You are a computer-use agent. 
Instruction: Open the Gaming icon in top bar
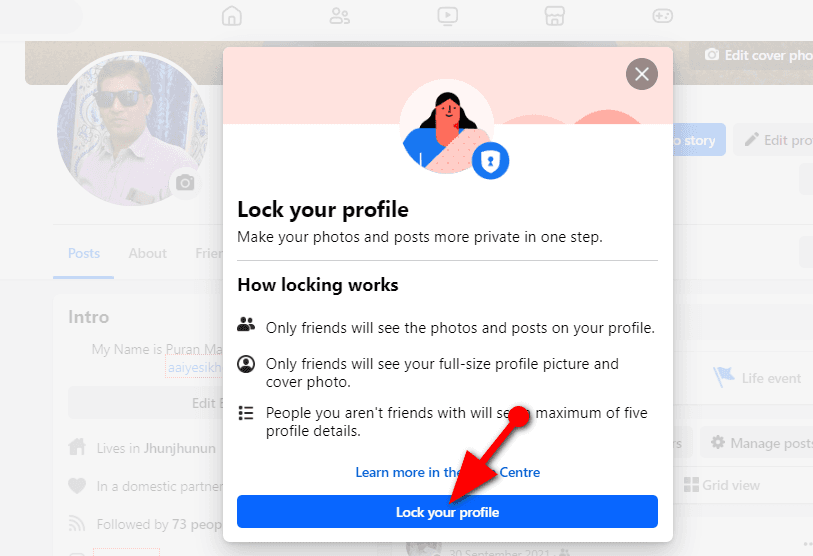coord(662,16)
